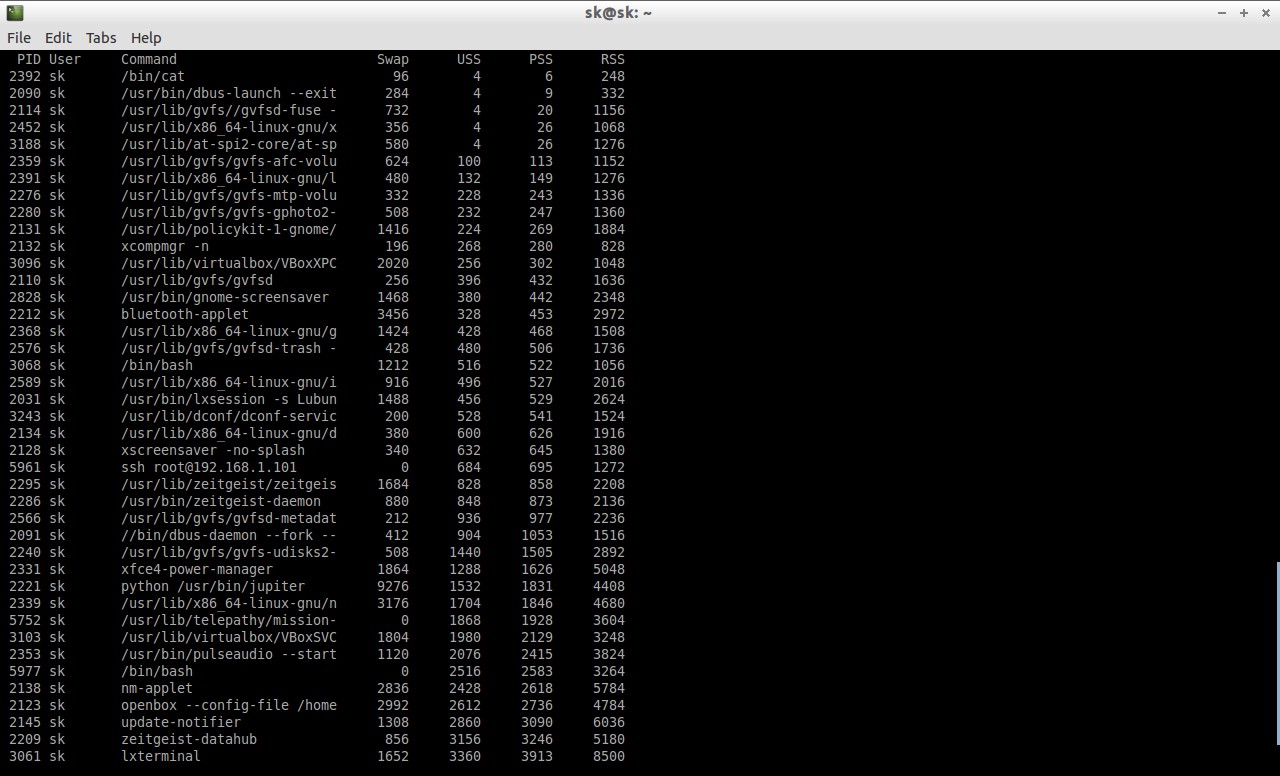Click the /bin/cat command text
The height and width of the screenshot is (776, 1280).
pyautogui.click(x=153, y=76)
